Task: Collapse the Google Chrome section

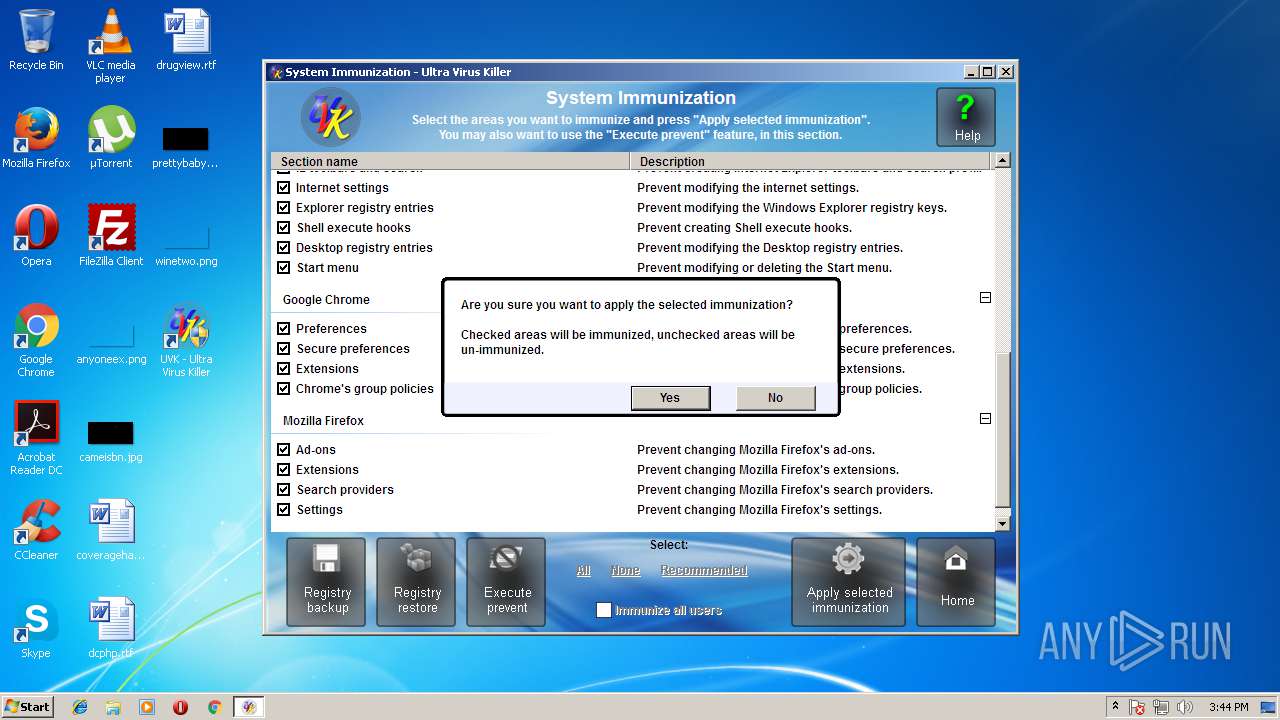Action: (x=985, y=298)
